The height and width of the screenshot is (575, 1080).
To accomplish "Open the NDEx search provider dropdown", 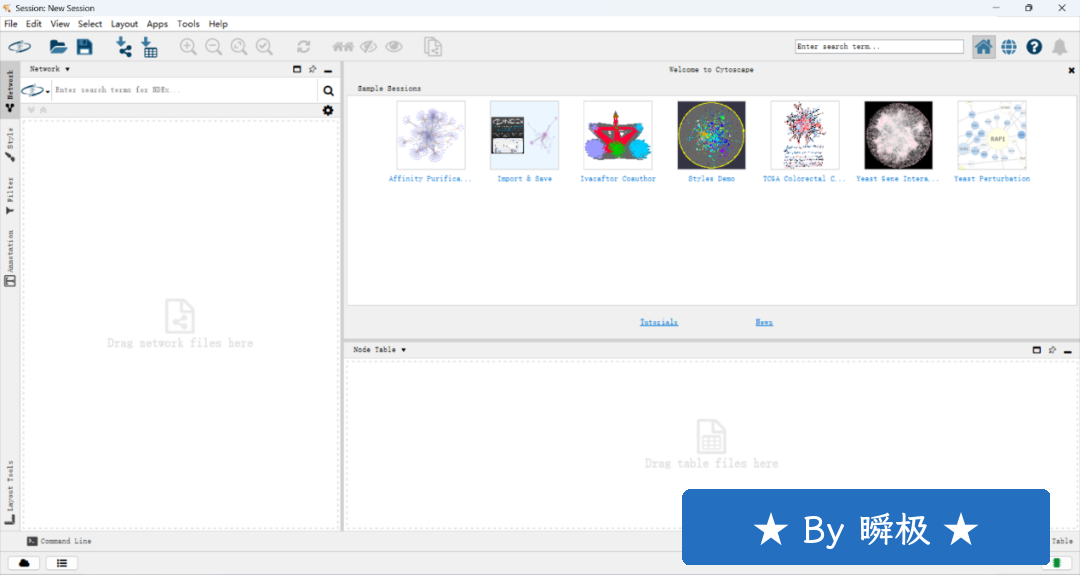I will tap(36, 90).
